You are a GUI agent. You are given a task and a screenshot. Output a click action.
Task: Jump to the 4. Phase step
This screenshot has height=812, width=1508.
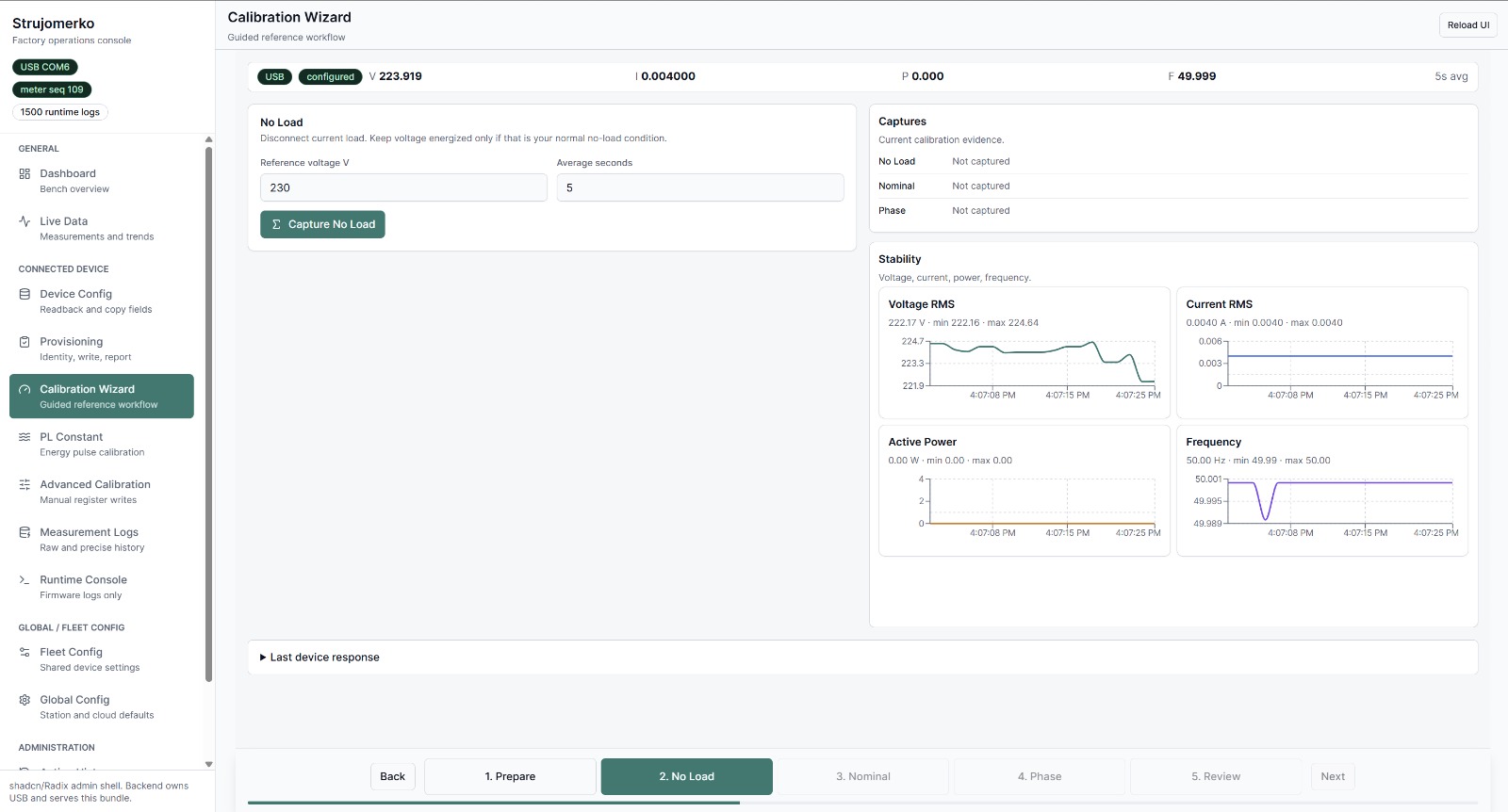(1040, 776)
